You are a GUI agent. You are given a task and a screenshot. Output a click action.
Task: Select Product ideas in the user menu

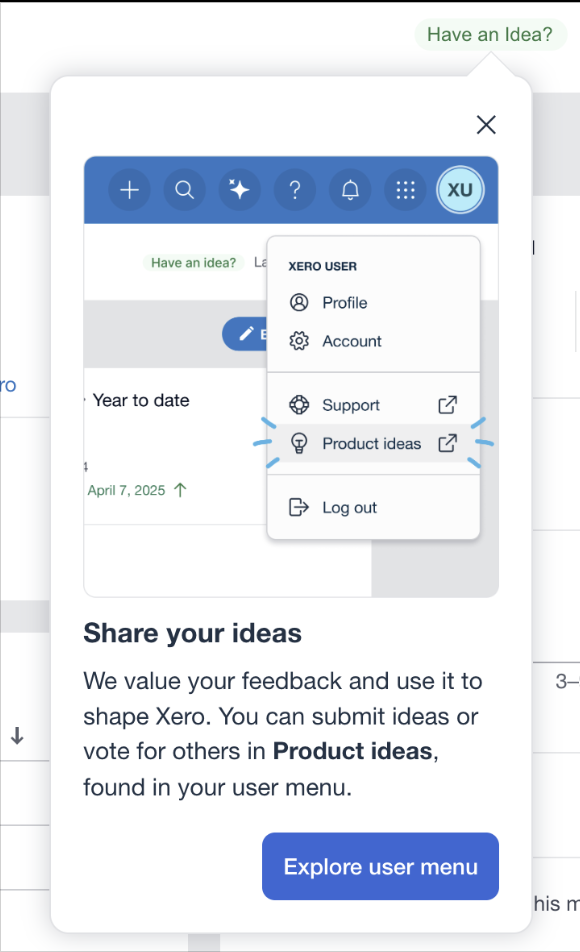tap(374, 443)
